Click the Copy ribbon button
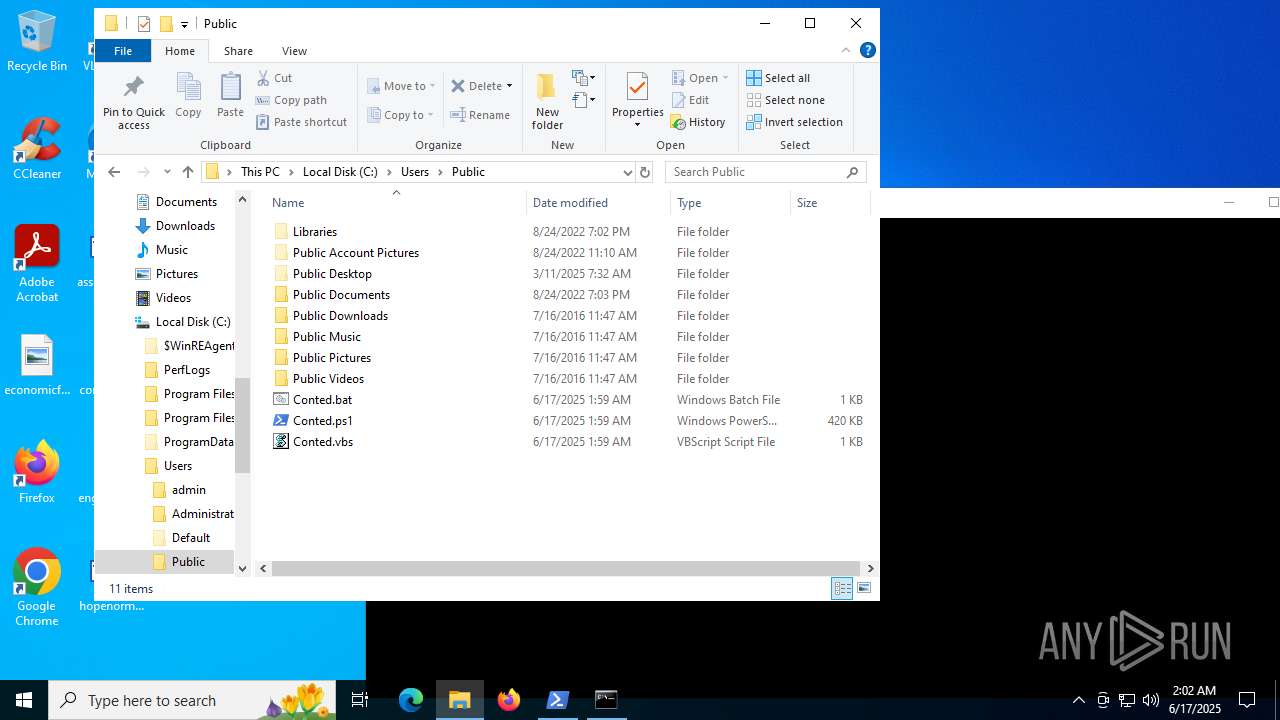1280x720 pixels. pyautogui.click(x=188, y=96)
